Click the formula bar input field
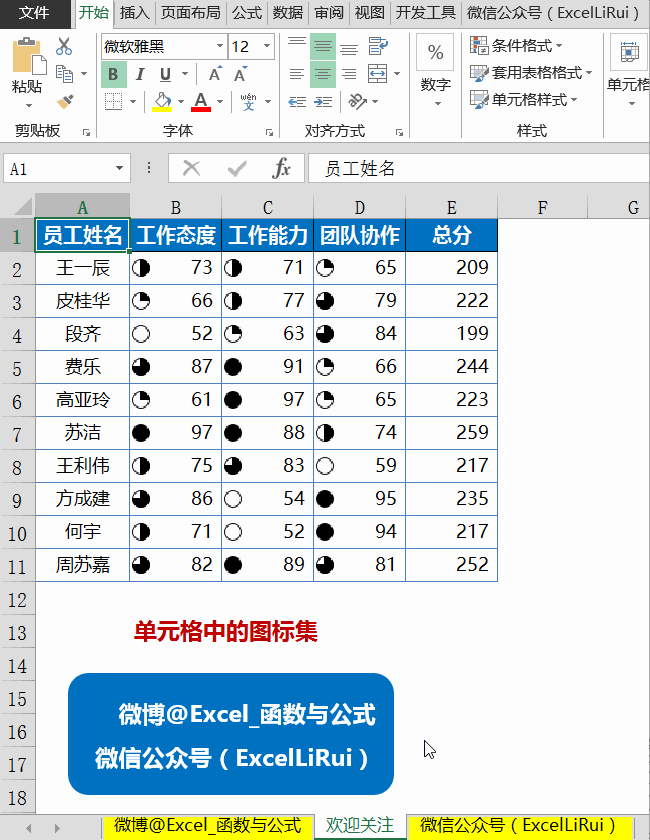 478,169
